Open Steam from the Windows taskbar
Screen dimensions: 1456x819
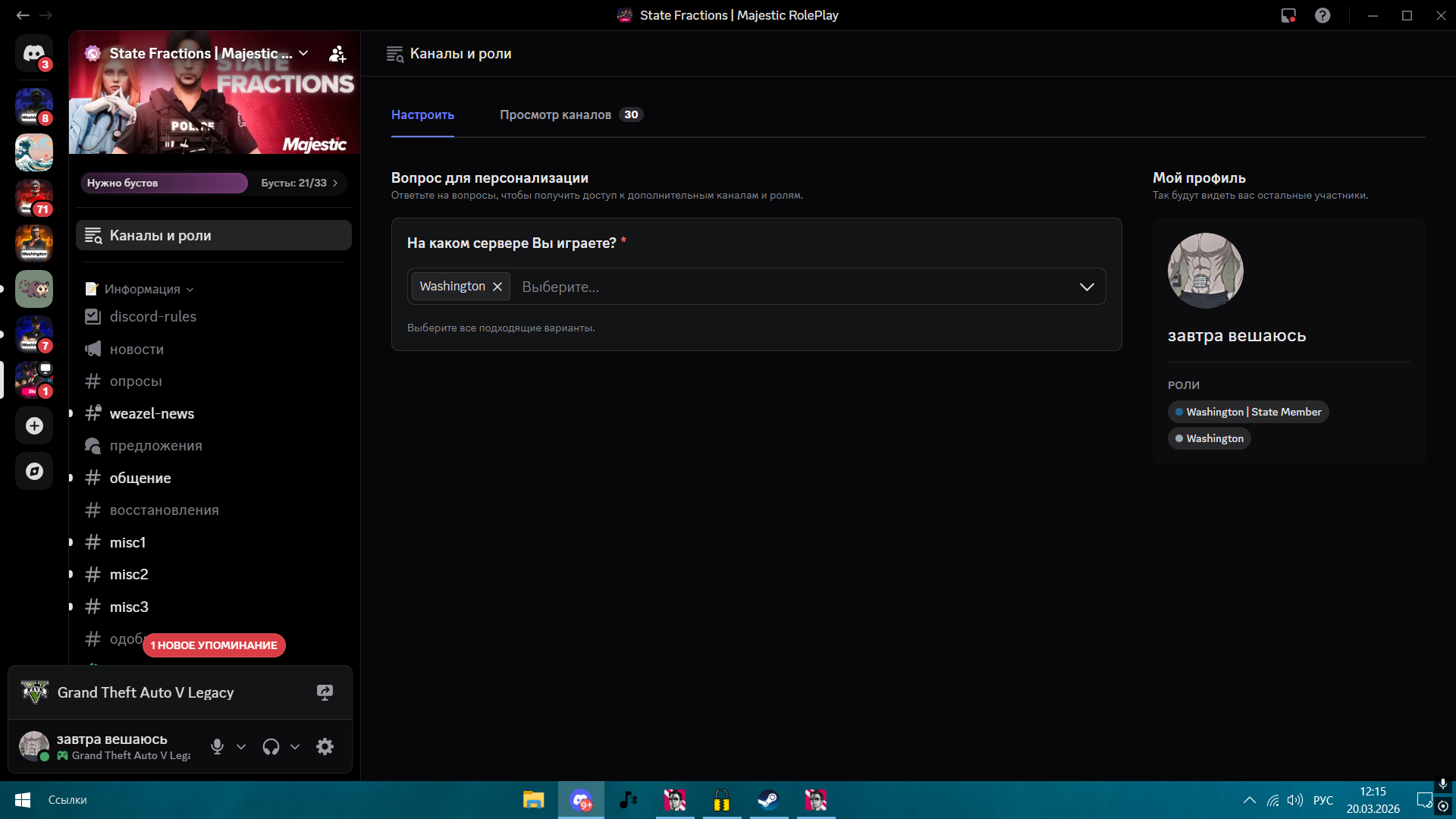click(x=768, y=800)
